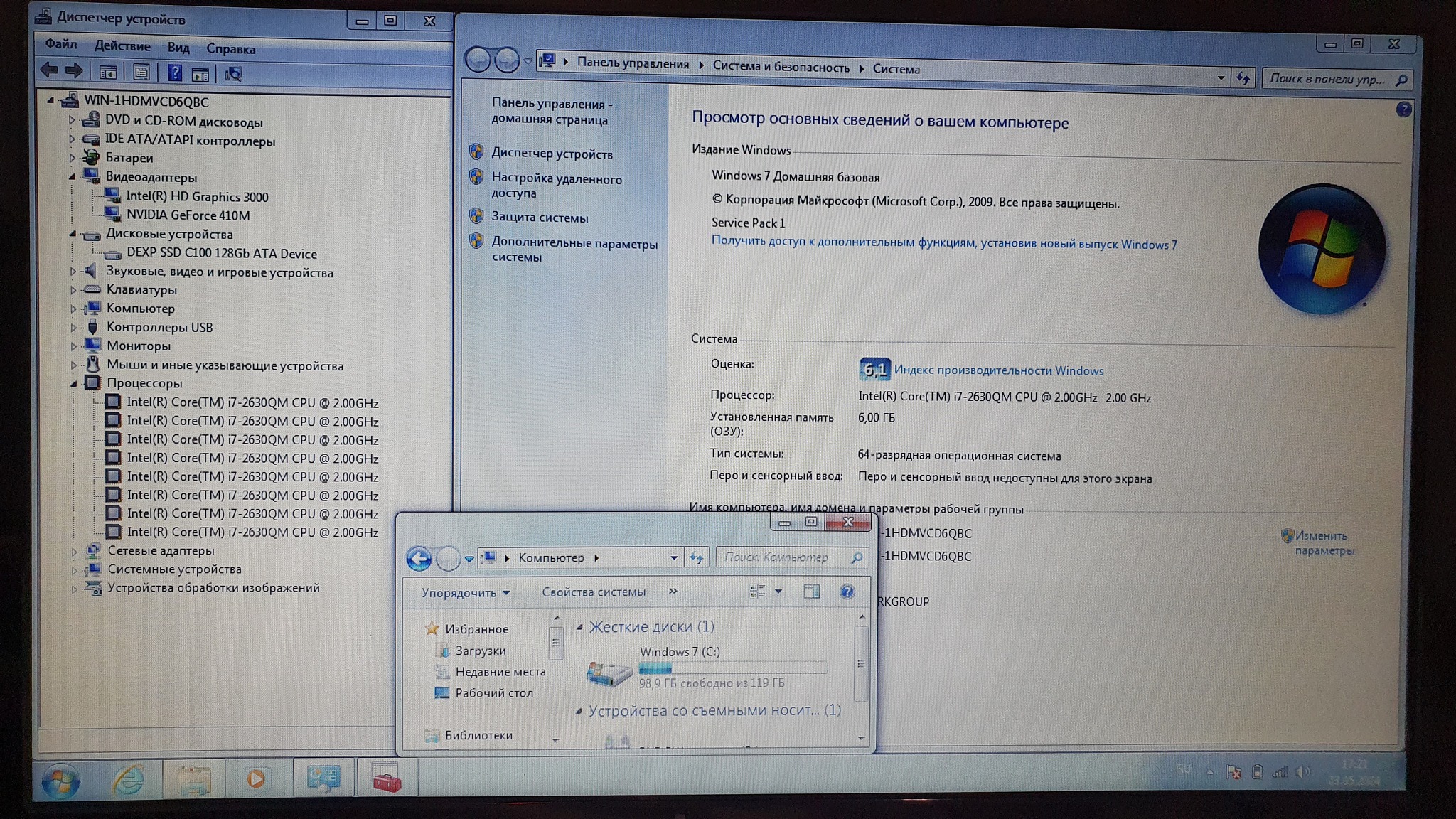Image resolution: width=1456 pixels, height=819 pixels.
Task: Click the volume speaker tray icon
Action: (1302, 772)
